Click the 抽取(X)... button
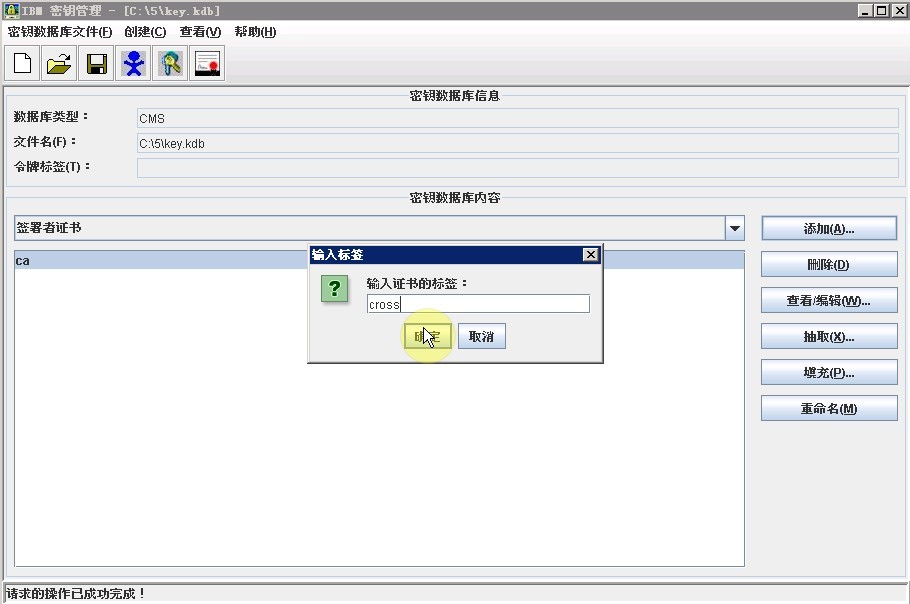This screenshot has height=604, width=910. tap(829, 337)
